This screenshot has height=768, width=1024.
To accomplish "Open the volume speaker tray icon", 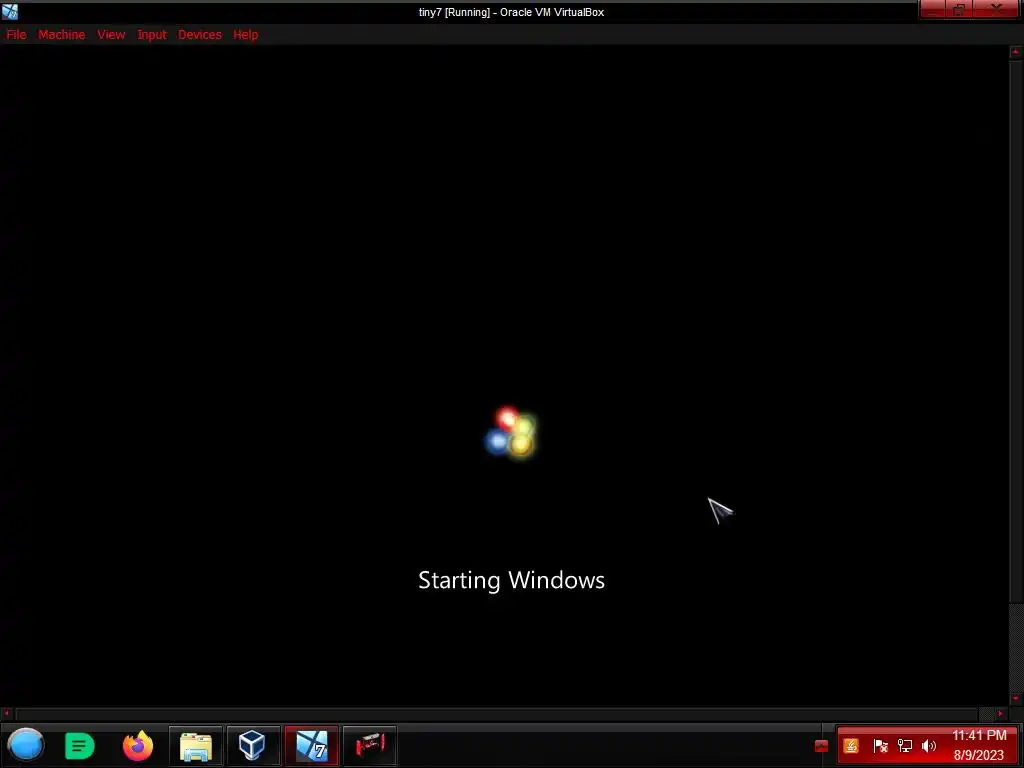I will tap(929, 746).
